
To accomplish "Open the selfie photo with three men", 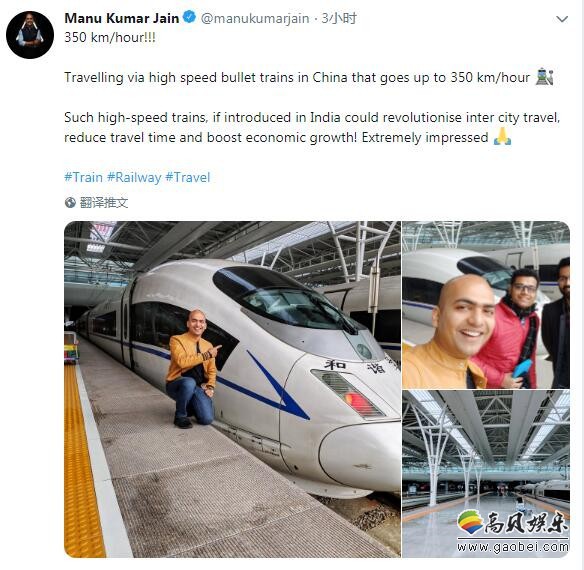I will 486,305.
